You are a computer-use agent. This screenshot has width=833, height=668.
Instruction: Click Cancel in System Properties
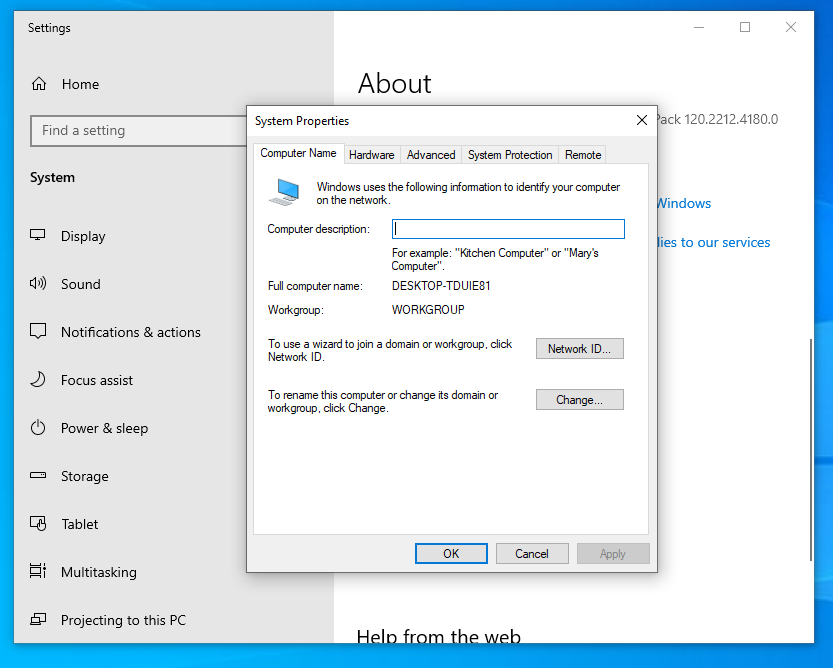pos(531,554)
